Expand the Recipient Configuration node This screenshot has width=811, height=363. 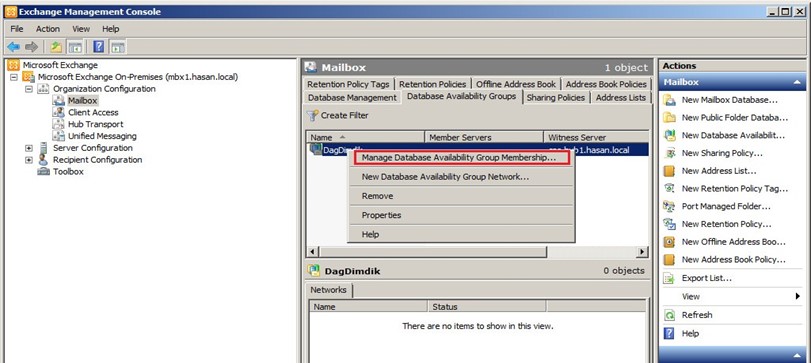tap(29, 160)
